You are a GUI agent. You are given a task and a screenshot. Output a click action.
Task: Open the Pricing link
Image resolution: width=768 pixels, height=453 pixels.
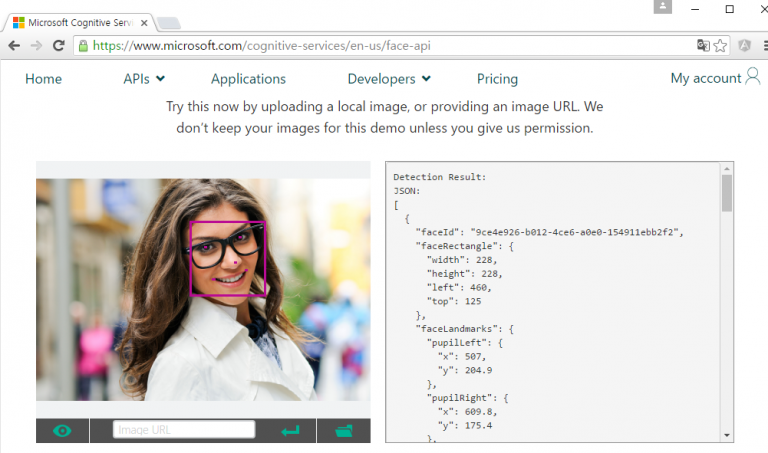click(x=497, y=79)
